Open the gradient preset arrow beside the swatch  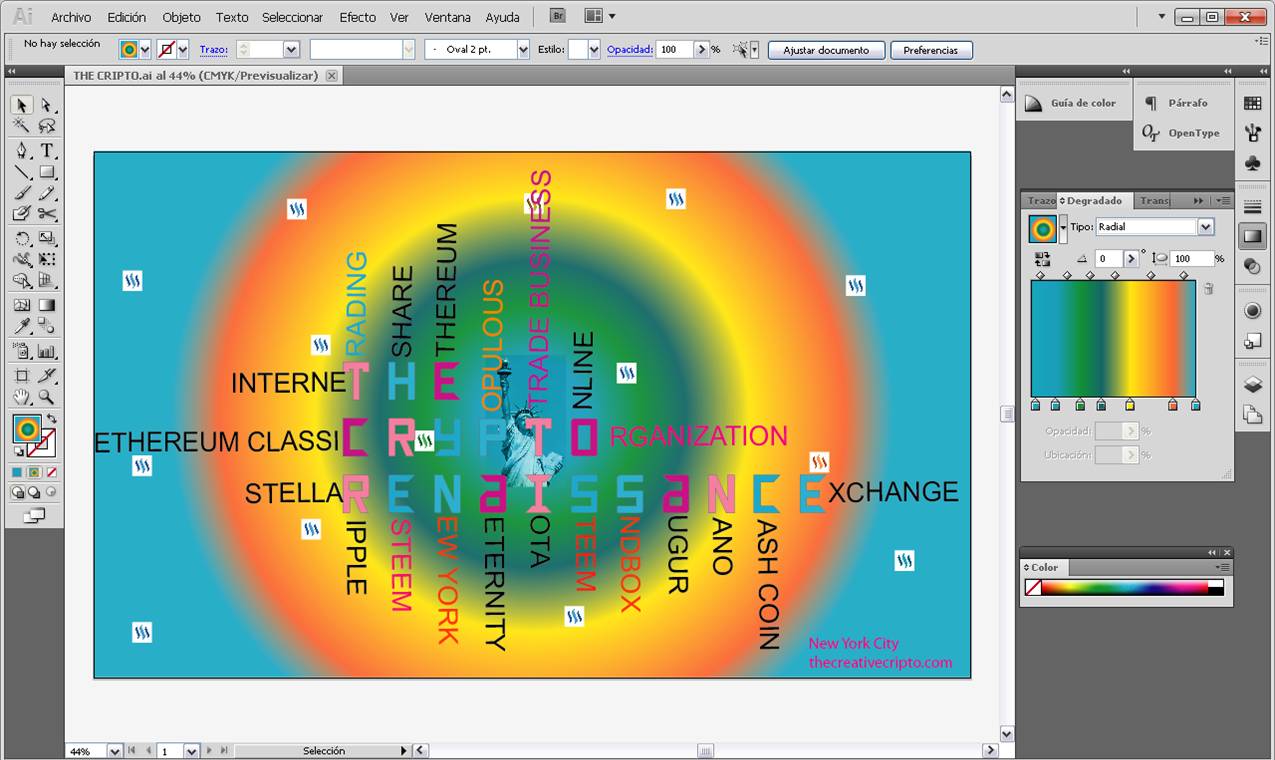(x=1063, y=228)
